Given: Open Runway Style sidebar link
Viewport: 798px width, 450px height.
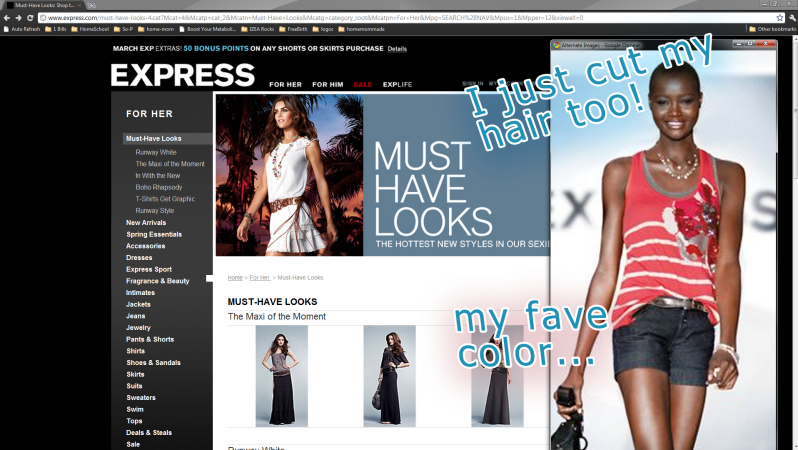Looking at the screenshot, I should [155, 211].
